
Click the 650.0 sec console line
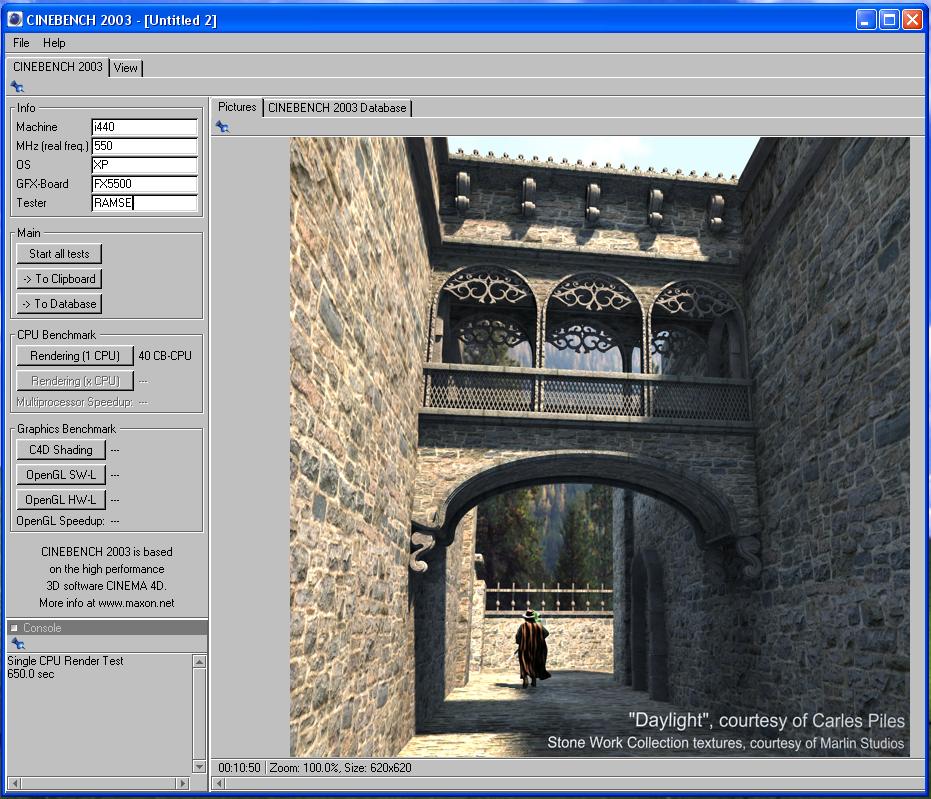[31, 674]
